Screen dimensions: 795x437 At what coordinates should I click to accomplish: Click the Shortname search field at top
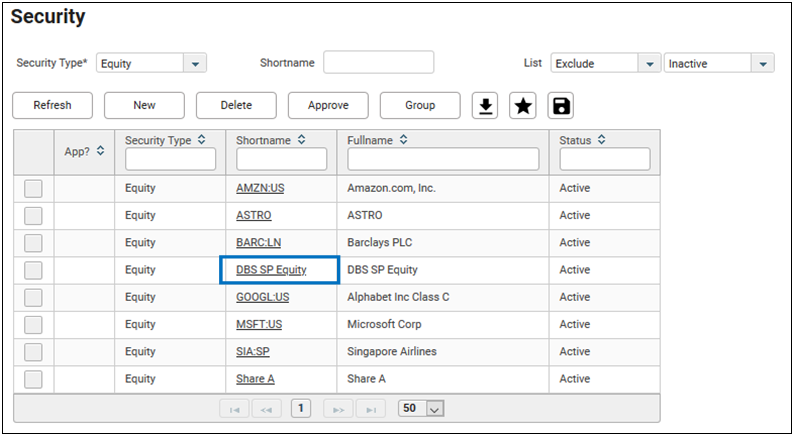coord(378,63)
